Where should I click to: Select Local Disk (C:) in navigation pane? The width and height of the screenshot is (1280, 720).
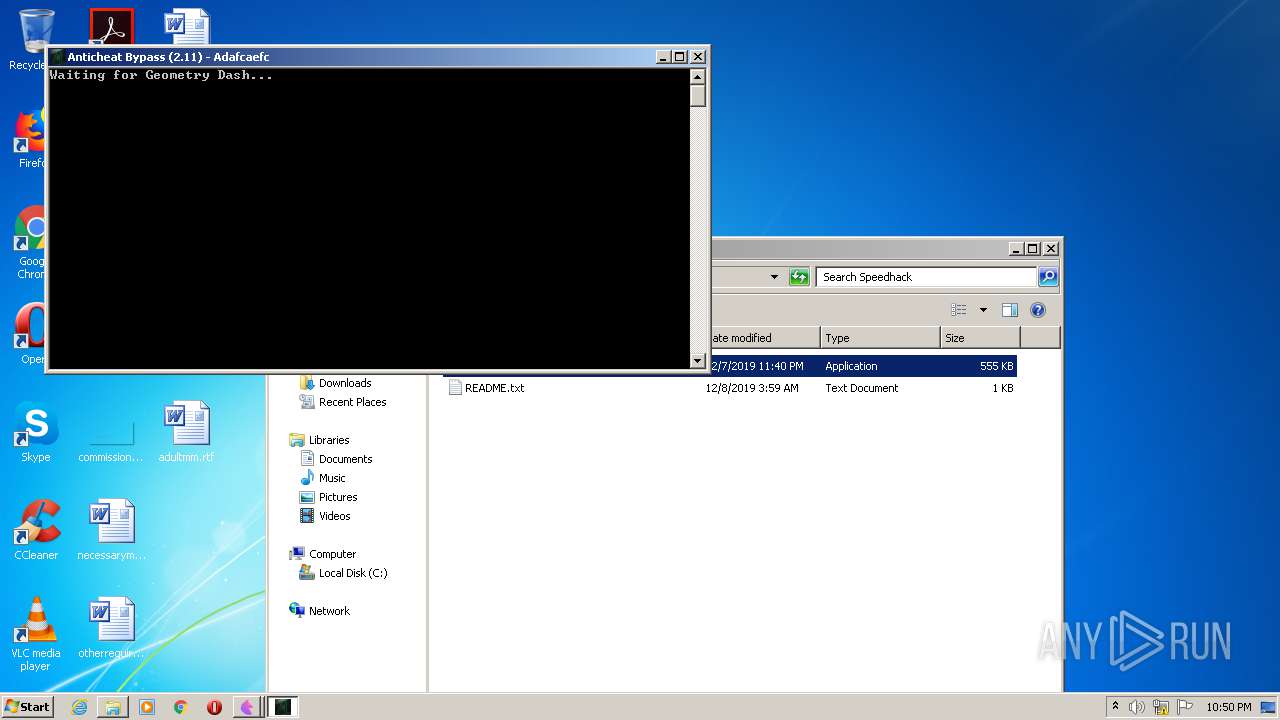353,573
